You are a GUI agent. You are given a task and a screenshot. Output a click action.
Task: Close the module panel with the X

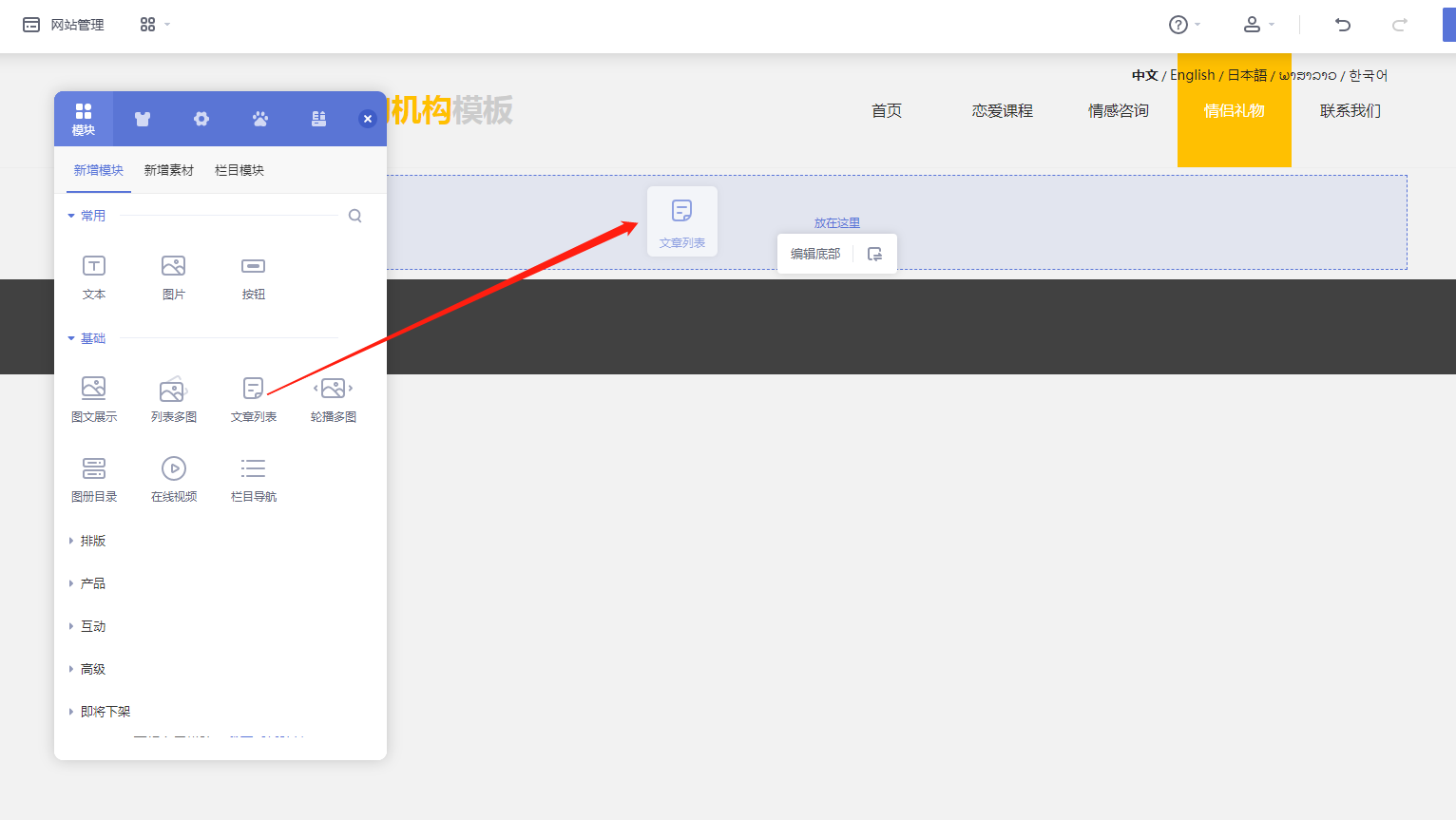coord(368,119)
